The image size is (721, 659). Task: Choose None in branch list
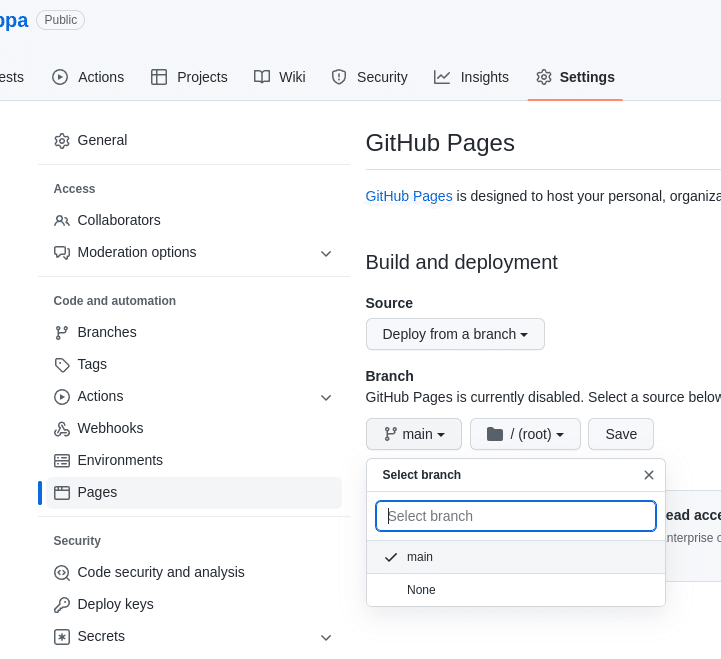click(516, 590)
